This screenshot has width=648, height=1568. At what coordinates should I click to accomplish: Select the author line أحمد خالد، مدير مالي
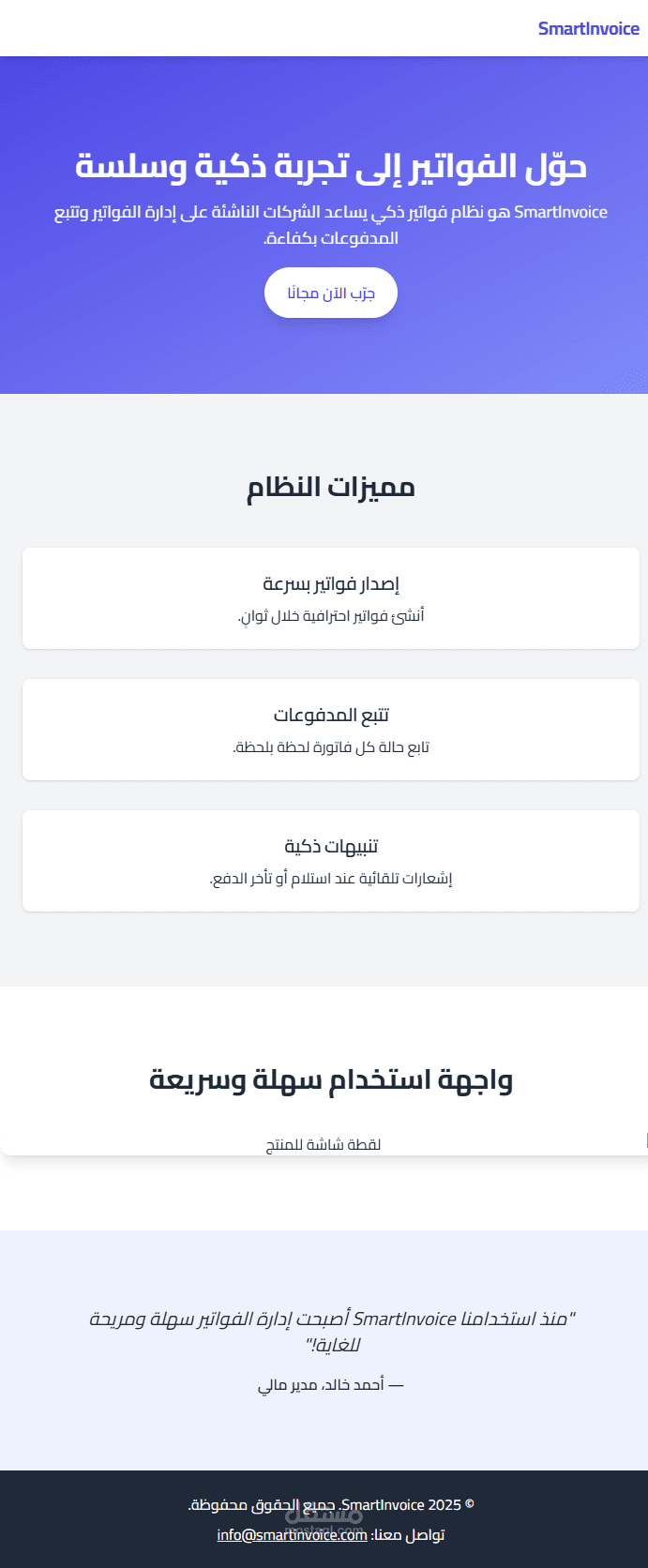click(331, 1385)
